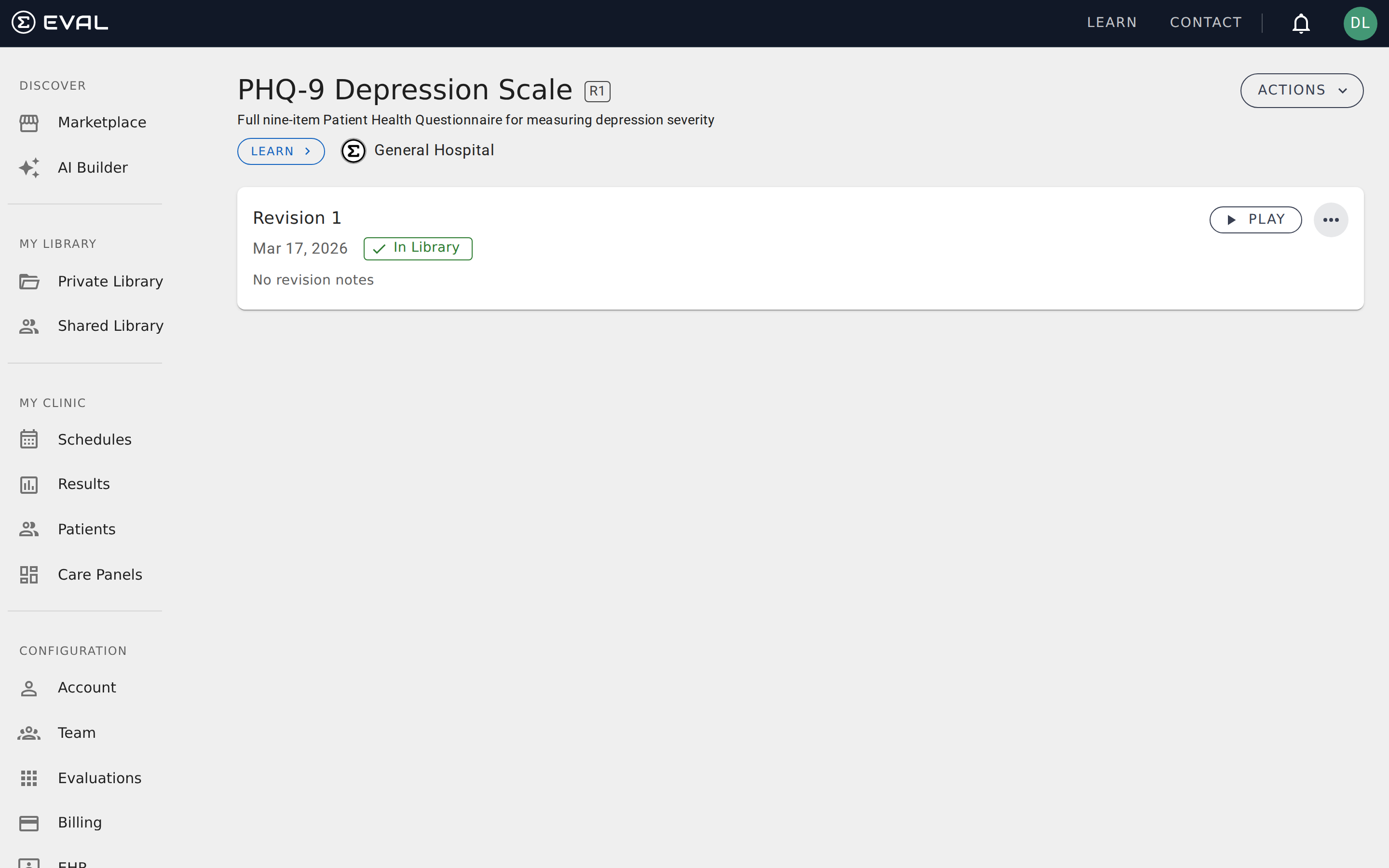Open Revision 1 three-dot options menu
The image size is (1389, 868).
pos(1331,220)
